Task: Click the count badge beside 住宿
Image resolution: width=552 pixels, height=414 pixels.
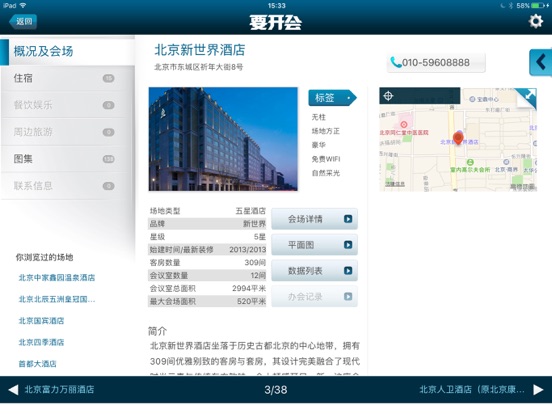Action: 108,78
